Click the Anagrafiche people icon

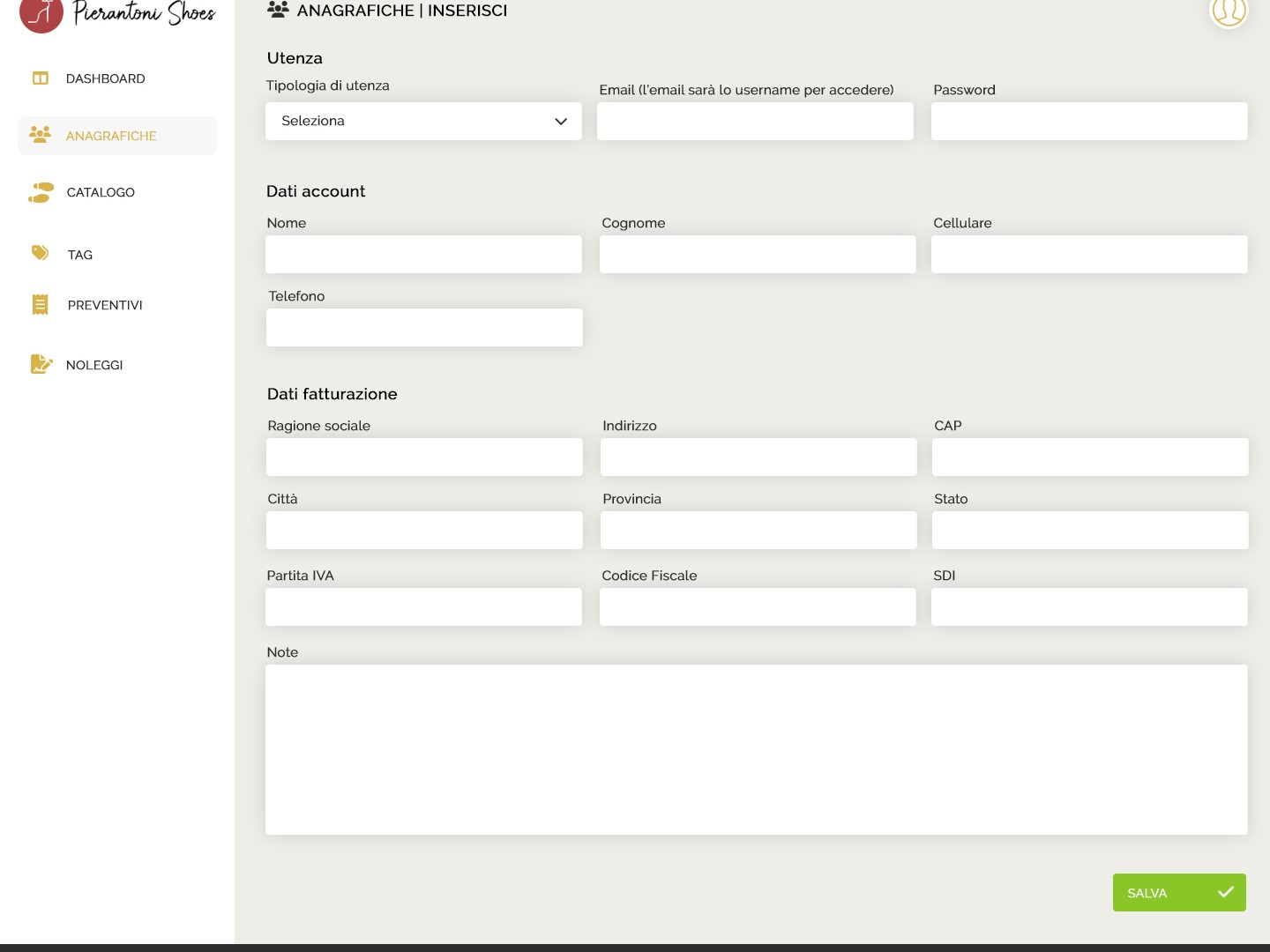point(40,135)
